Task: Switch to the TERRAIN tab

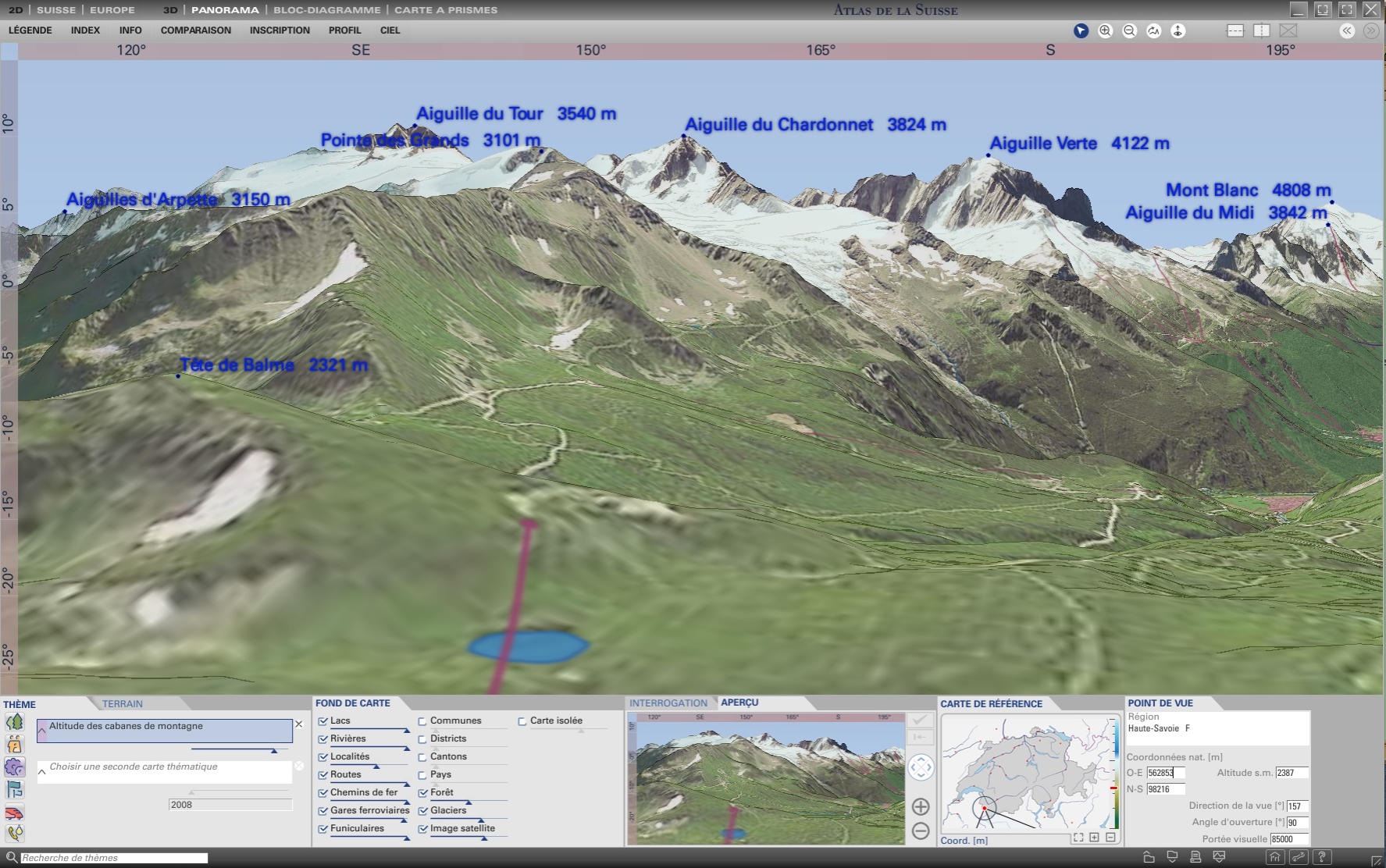Action: point(123,703)
